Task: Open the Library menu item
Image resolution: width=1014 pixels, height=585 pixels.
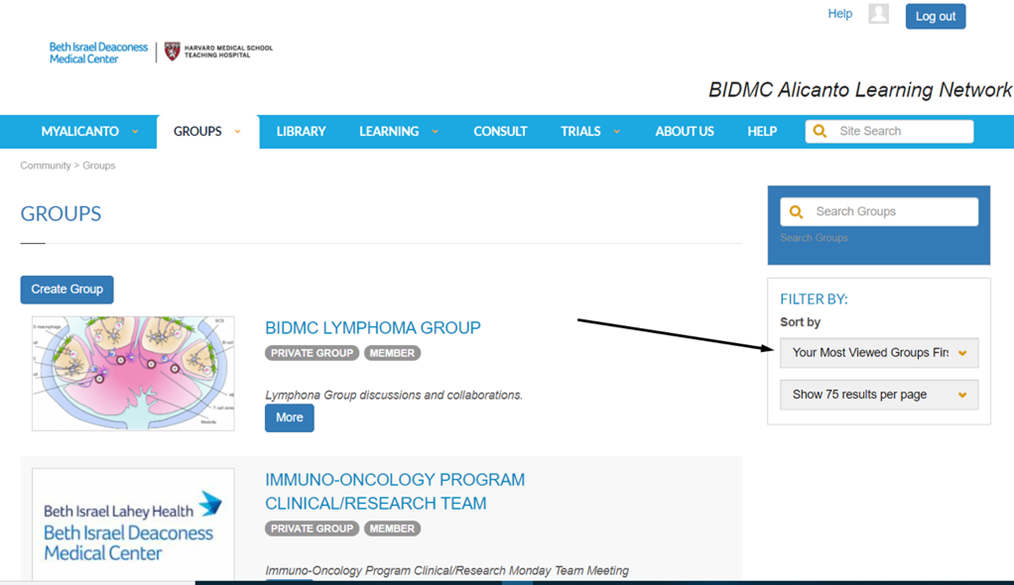Action: pyautogui.click(x=301, y=131)
